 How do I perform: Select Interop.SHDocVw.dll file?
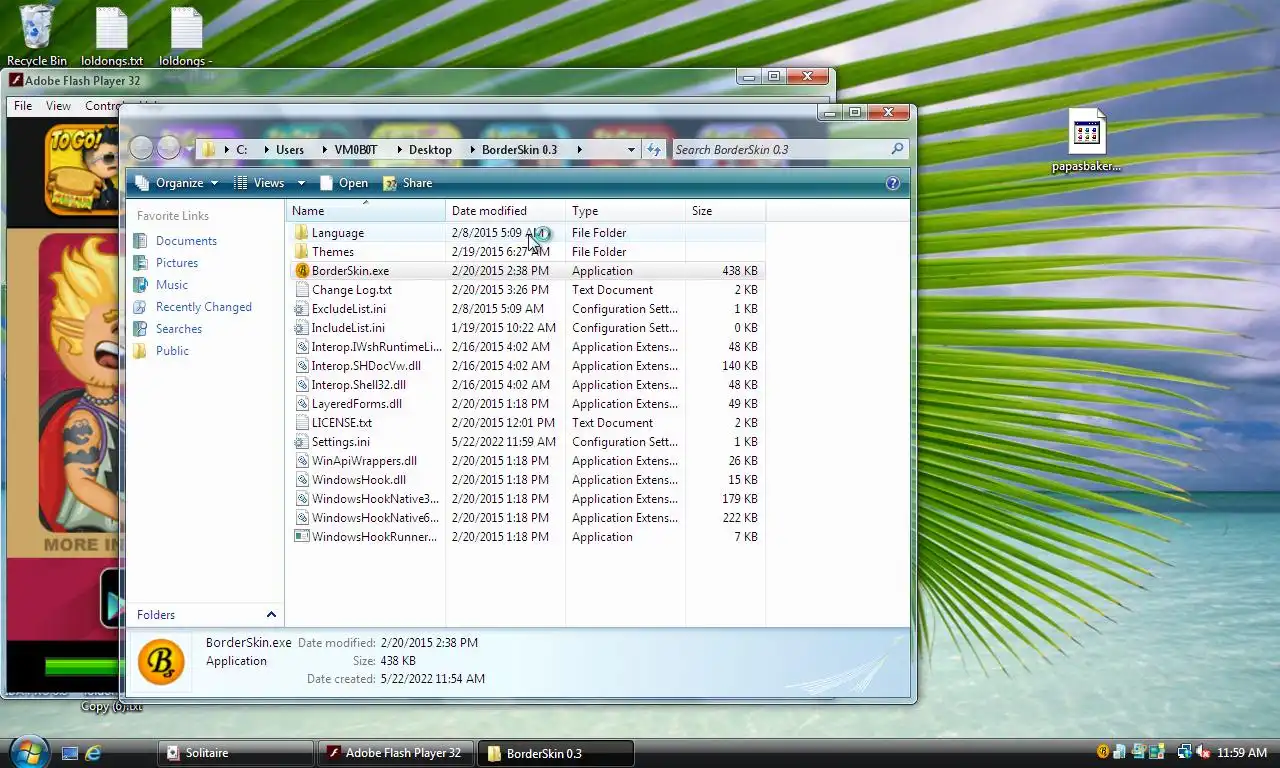coord(366,366)
